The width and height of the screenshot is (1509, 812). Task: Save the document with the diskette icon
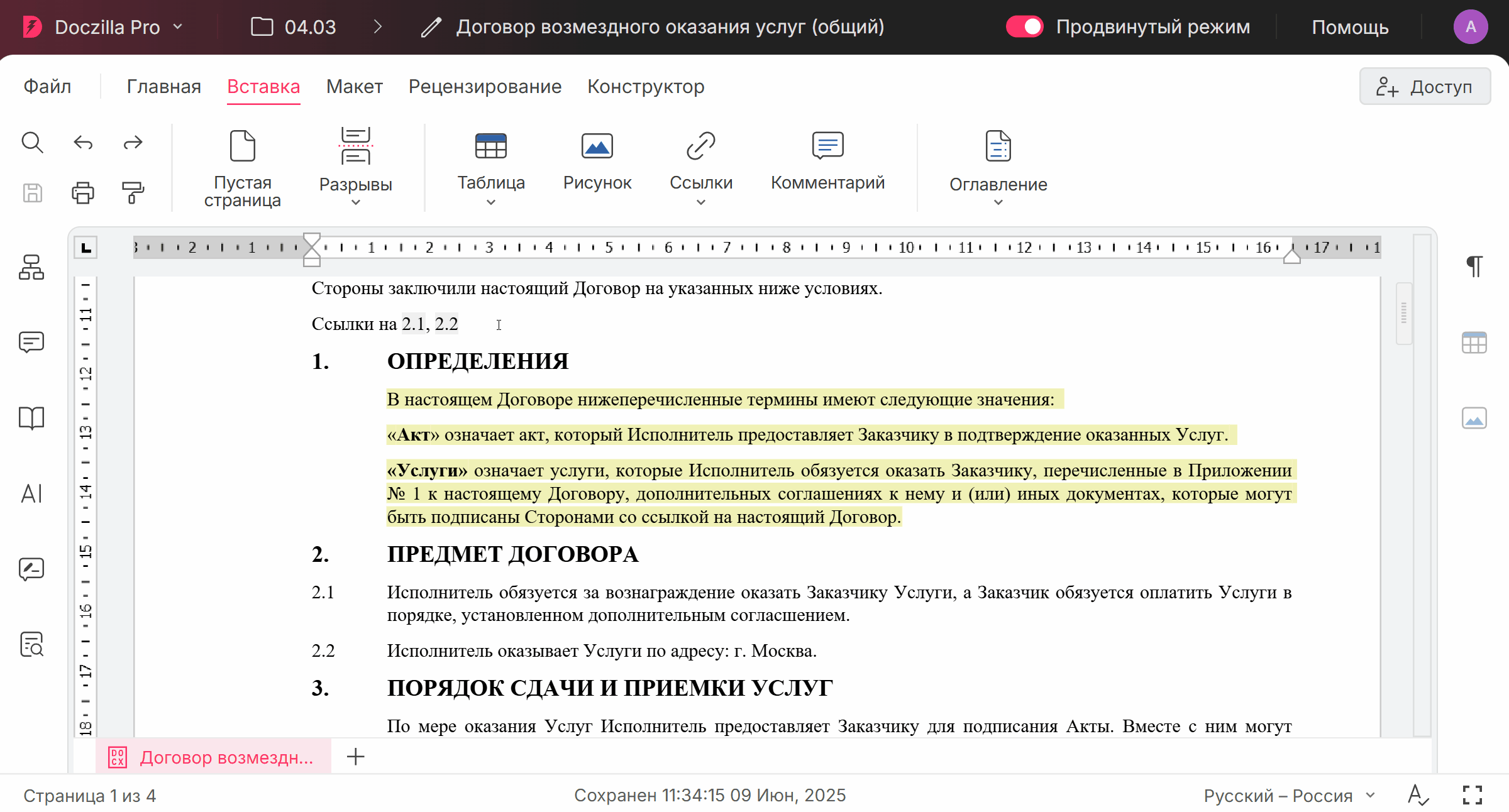pyautogui.click(x=32, y=192)
